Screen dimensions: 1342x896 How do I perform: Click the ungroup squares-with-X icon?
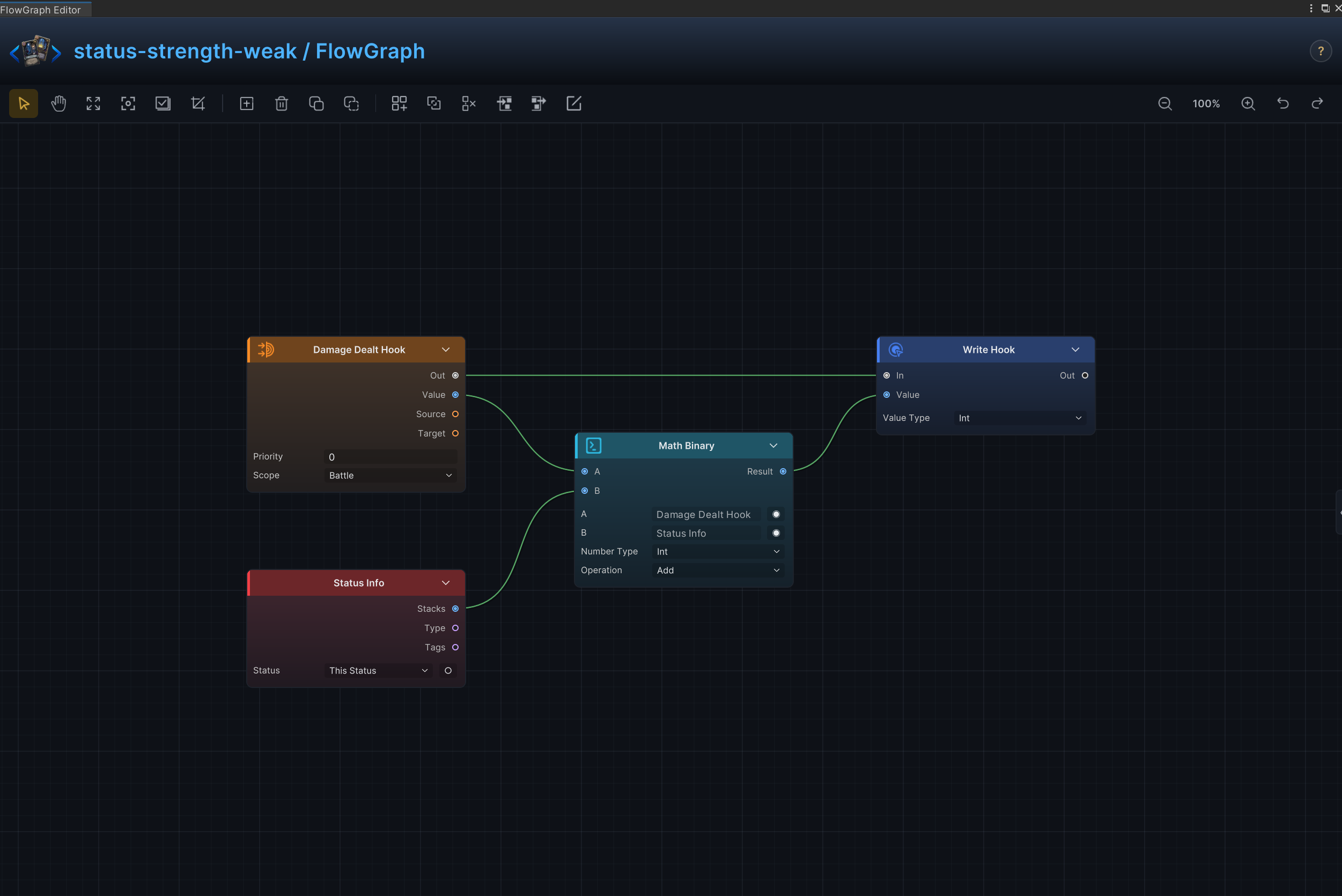coord(469,103)
